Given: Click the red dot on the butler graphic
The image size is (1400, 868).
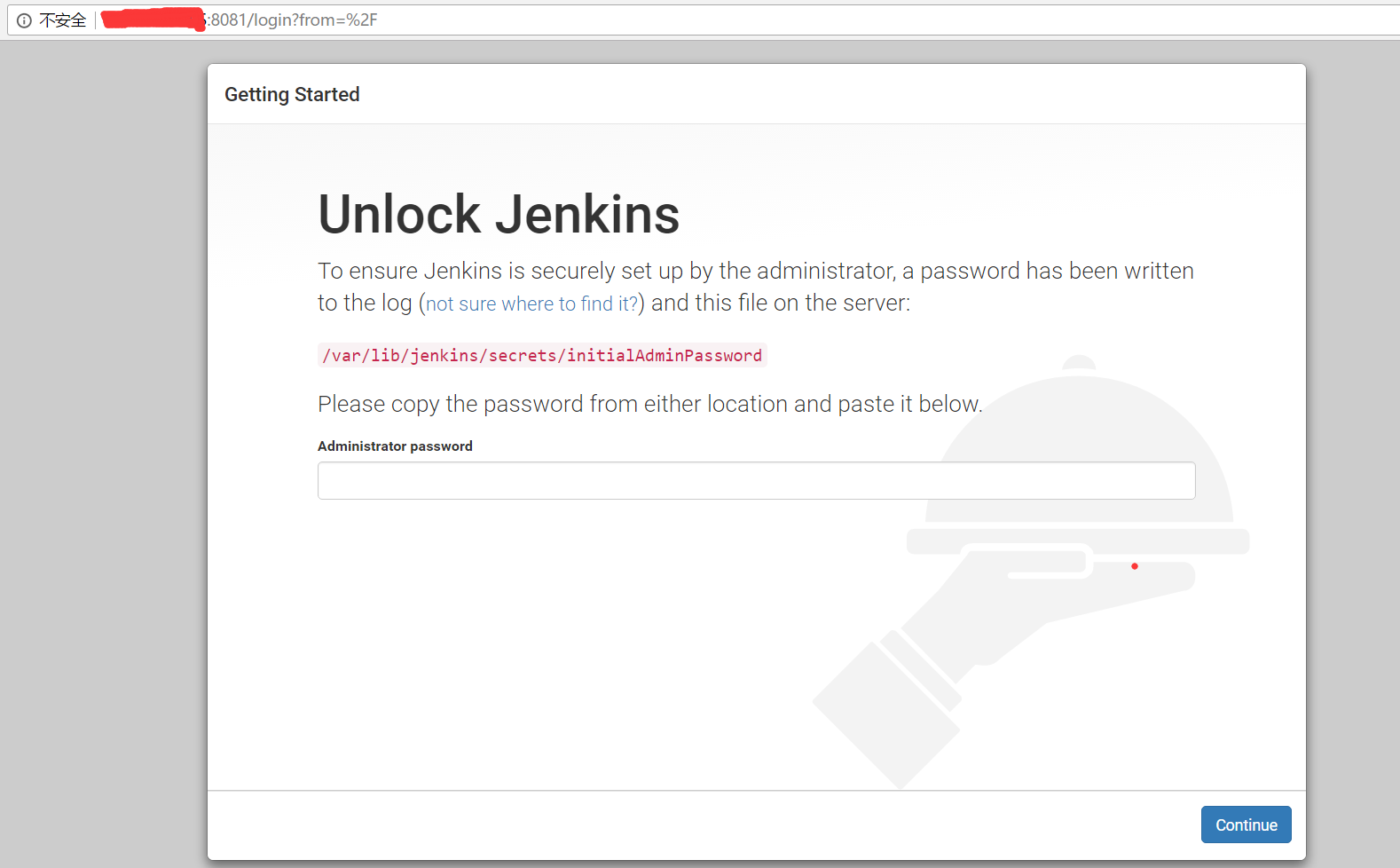Looking at the screenshot, I should (1135, 565).
